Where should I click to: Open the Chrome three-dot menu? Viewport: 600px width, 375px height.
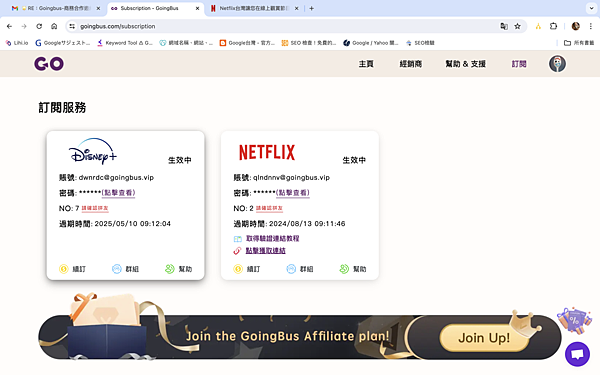(590, 26)
